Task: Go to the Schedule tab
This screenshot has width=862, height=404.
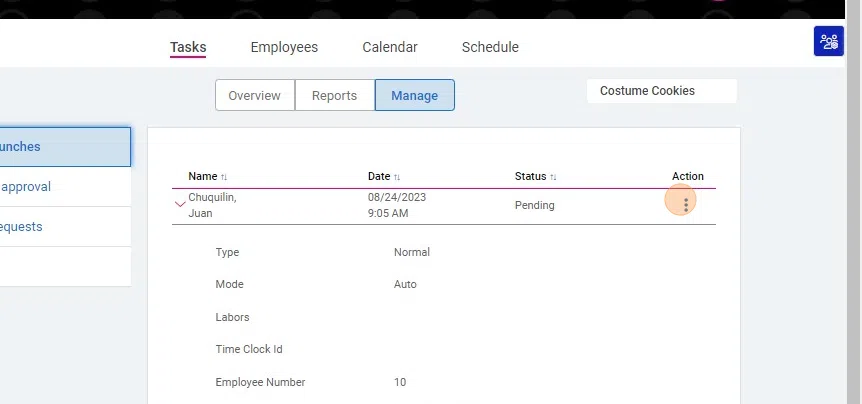Action: coord(490,47)
